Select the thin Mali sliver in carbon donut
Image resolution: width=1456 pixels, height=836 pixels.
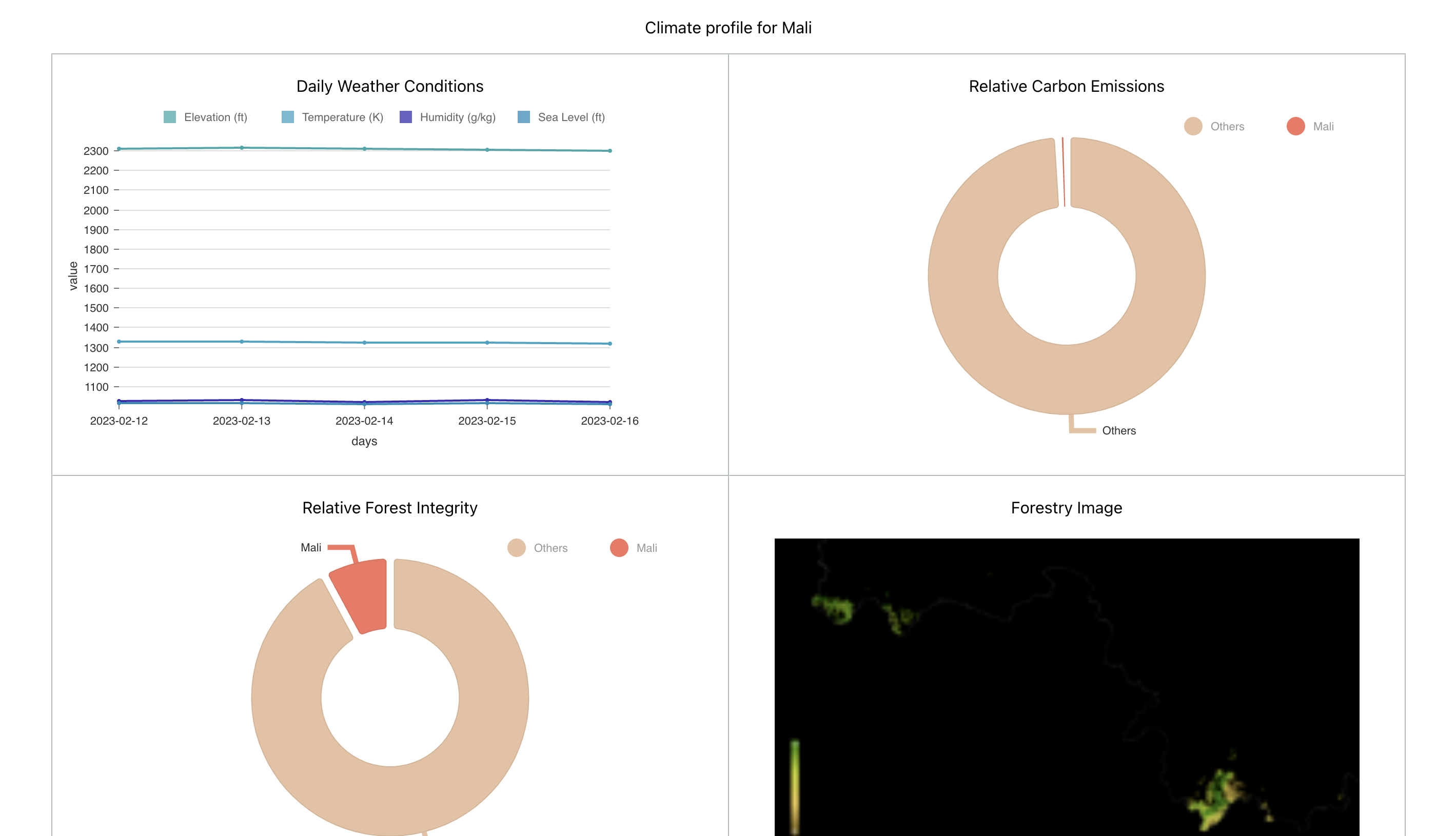[1063, 172]
